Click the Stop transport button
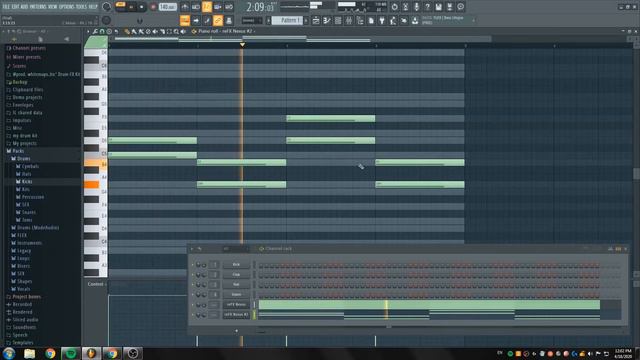The height and width of the screenshot is (360, 640). coord(142,7)
